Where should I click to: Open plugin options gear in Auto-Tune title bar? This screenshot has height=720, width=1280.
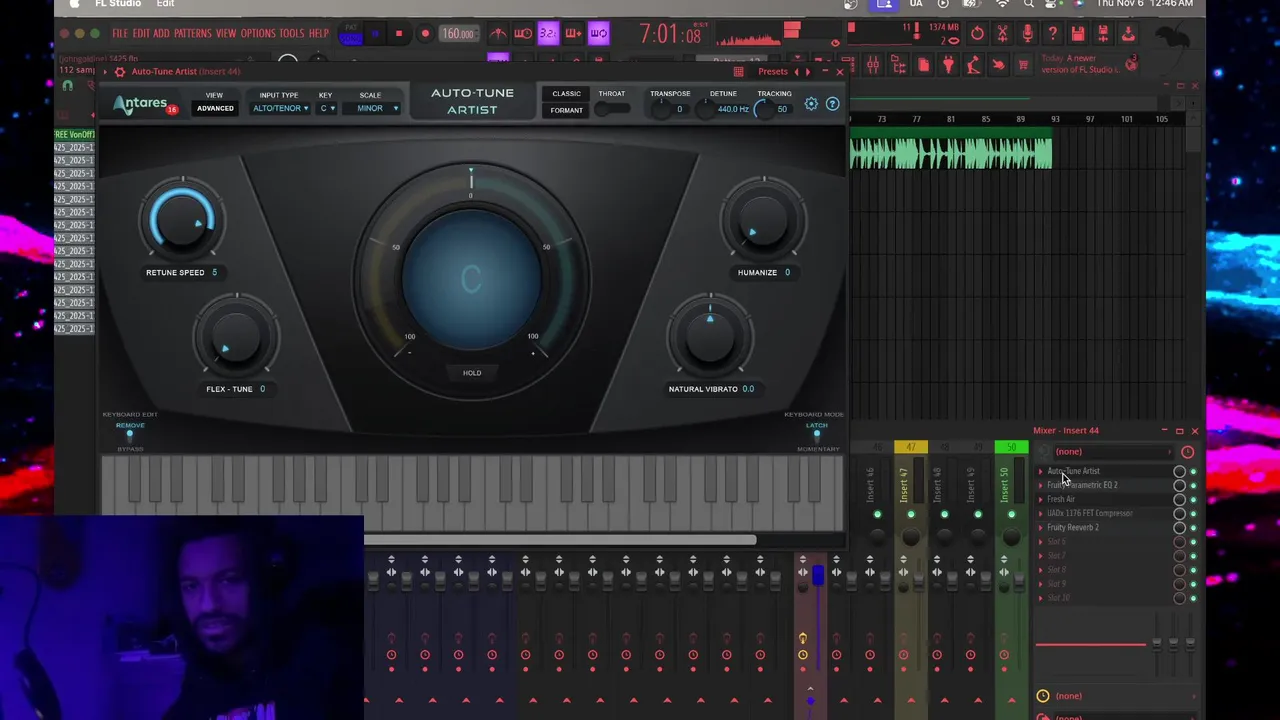pos(120,72)
